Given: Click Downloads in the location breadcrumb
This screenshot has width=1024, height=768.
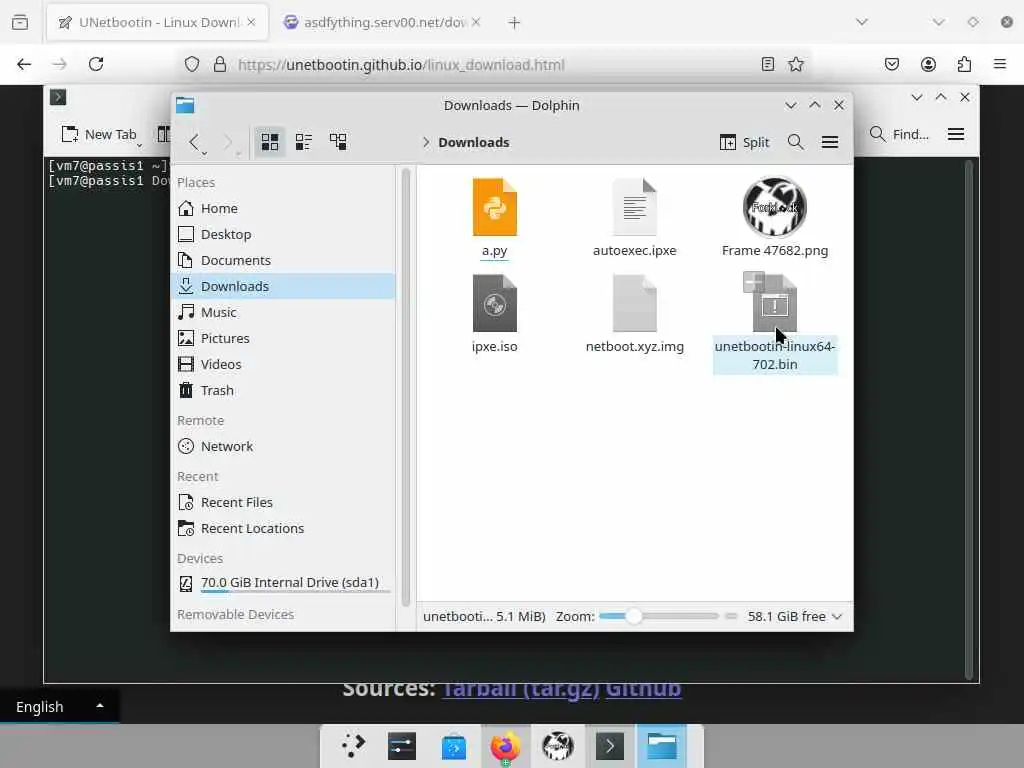Looking at the screenshot, I should click(x=473, y=142).
